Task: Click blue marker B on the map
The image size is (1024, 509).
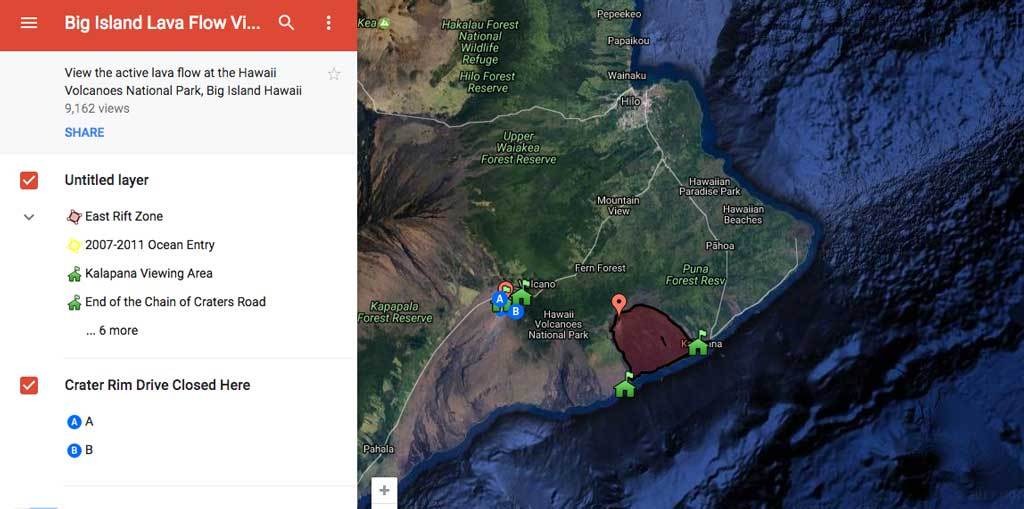Action: 515,312
